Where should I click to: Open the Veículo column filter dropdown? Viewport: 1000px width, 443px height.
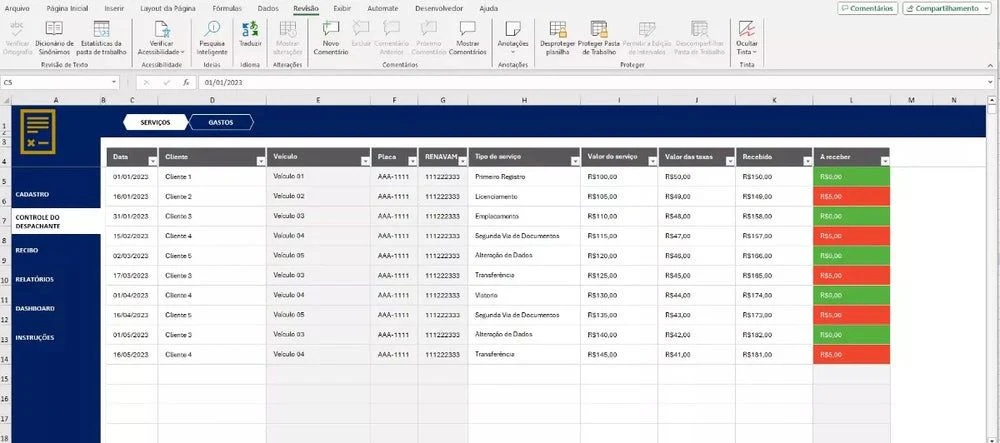[365, 161]
